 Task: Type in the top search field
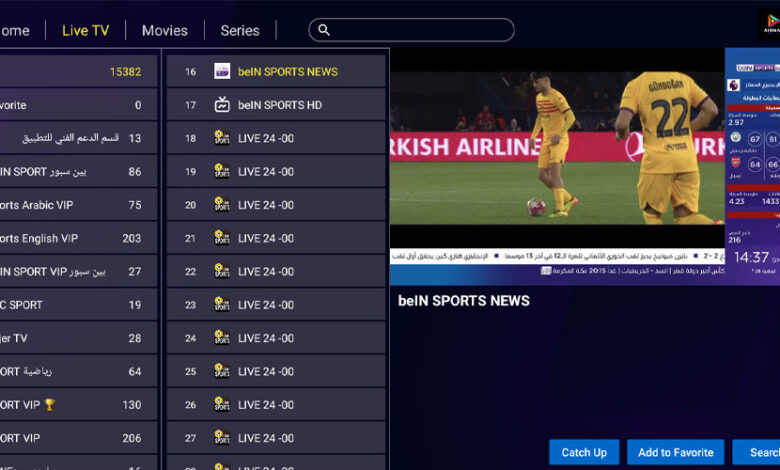click(420, 31)
